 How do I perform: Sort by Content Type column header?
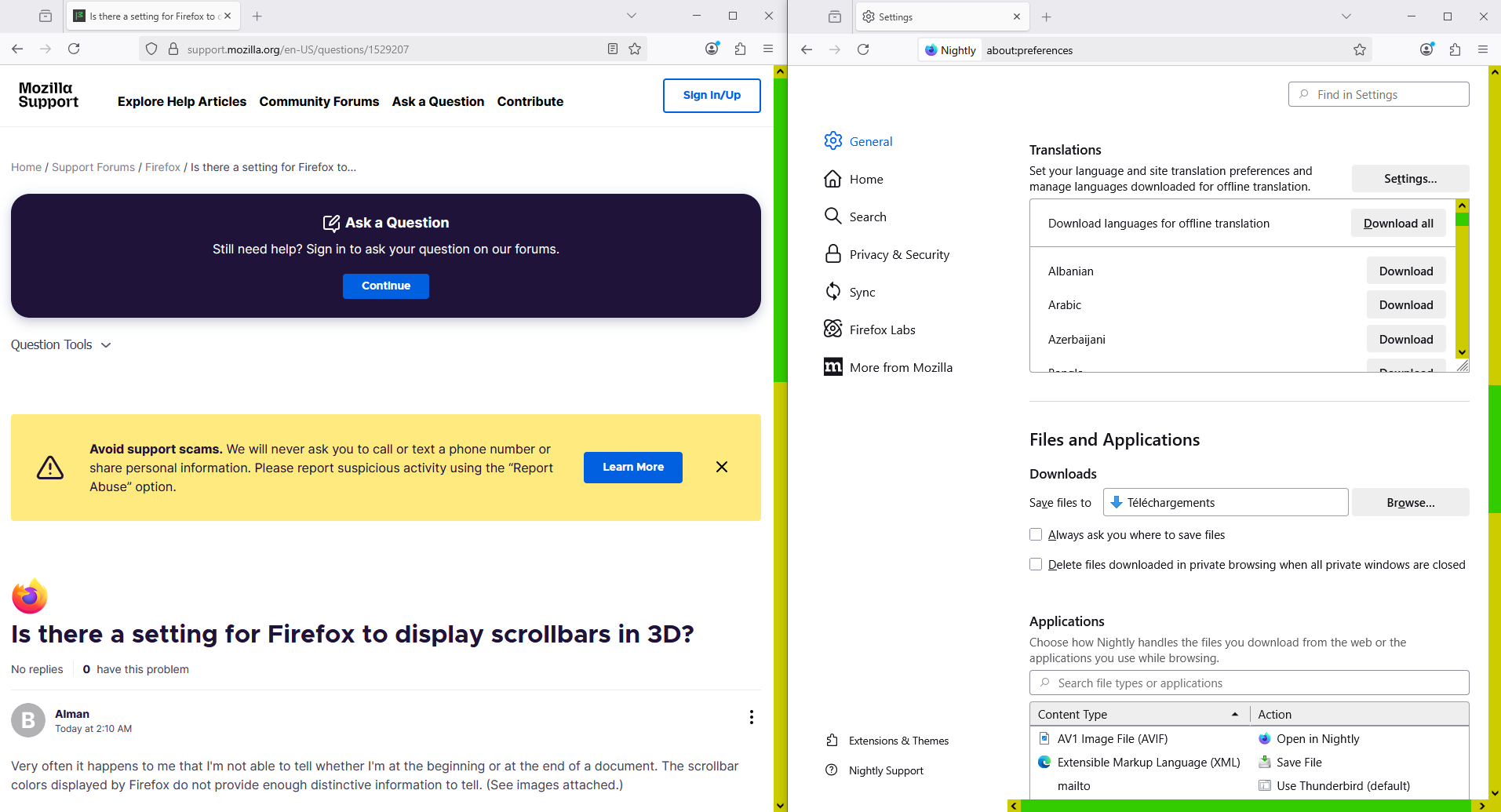point(1139,714)
